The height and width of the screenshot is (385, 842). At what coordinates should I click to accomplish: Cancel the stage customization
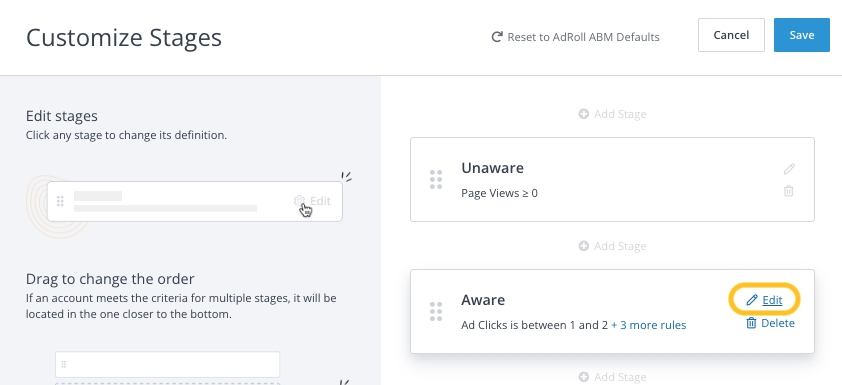coord(731,35)
